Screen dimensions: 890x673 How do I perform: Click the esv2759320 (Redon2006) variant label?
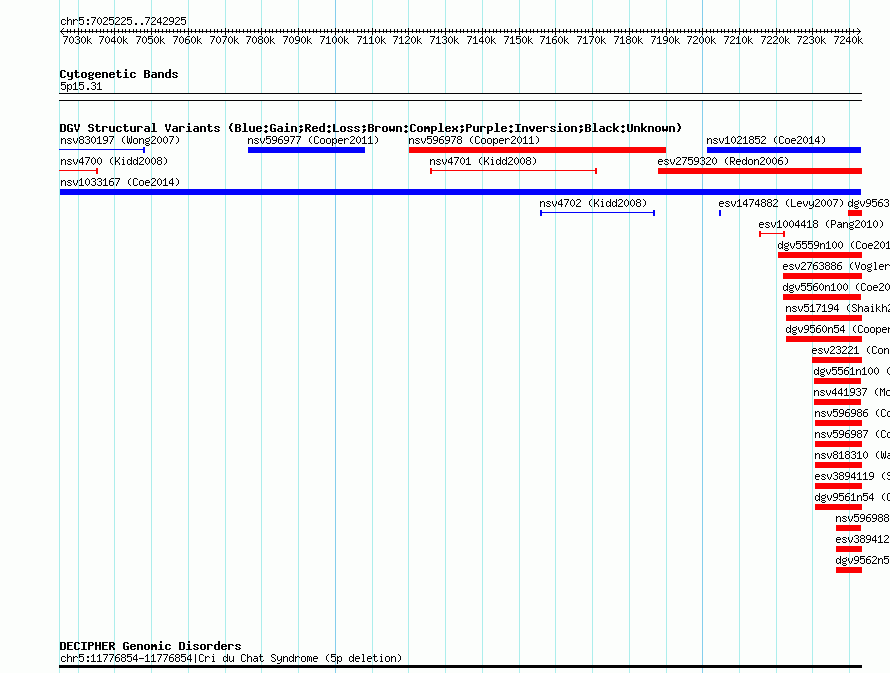coord(723,161)
